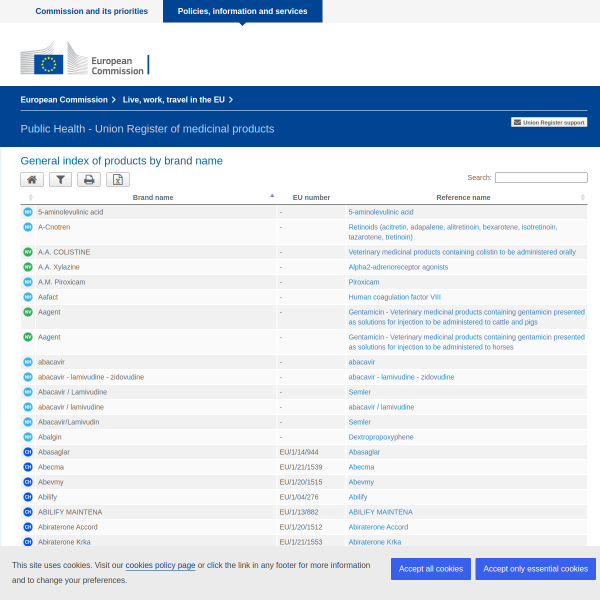Click CH icon beside Abiraterone Krka

click(x=28, y=542)
